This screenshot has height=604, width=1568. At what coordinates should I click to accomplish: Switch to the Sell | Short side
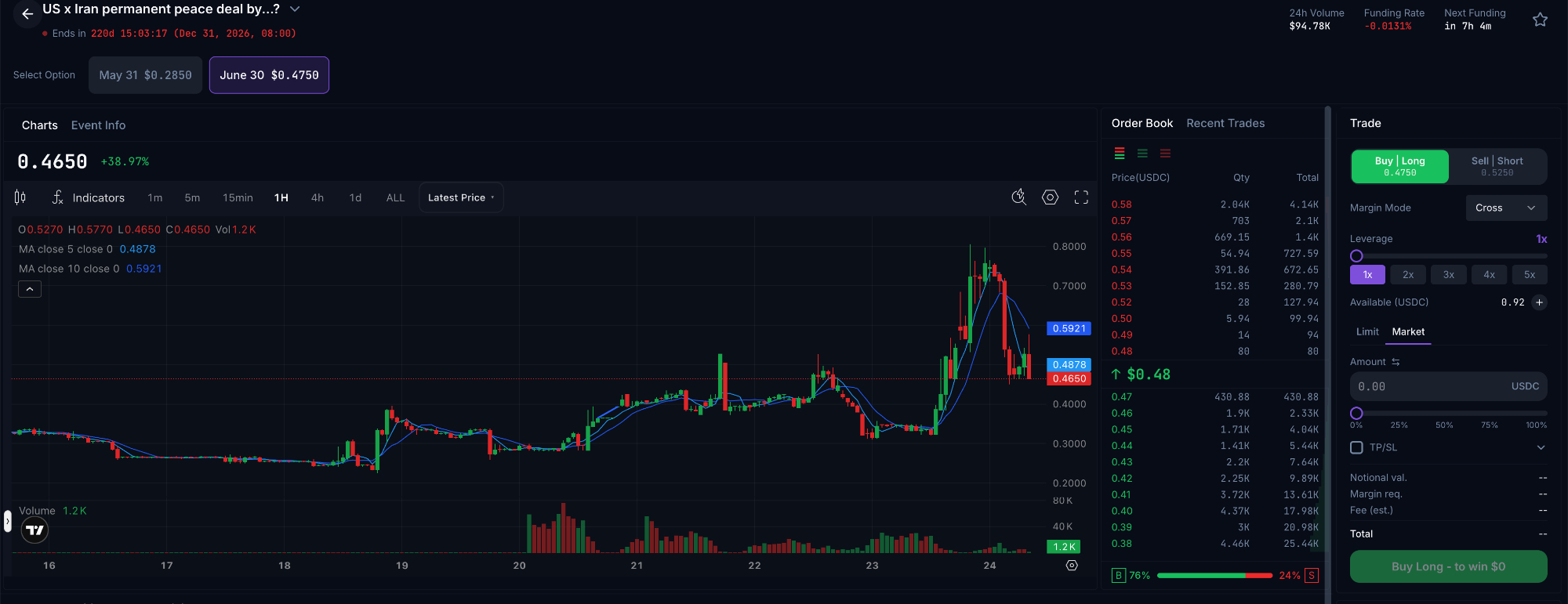1497,166
